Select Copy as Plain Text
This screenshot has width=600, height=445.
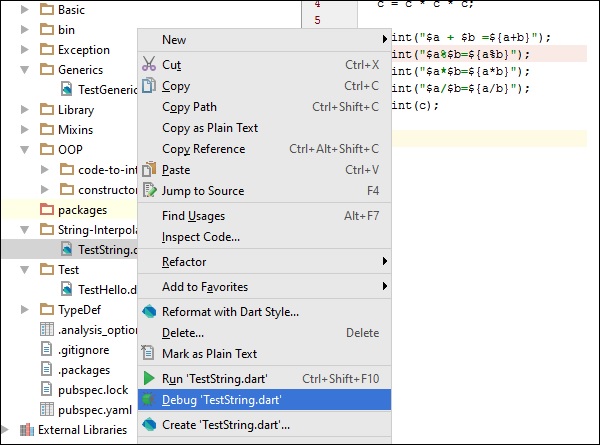[210, 128]
